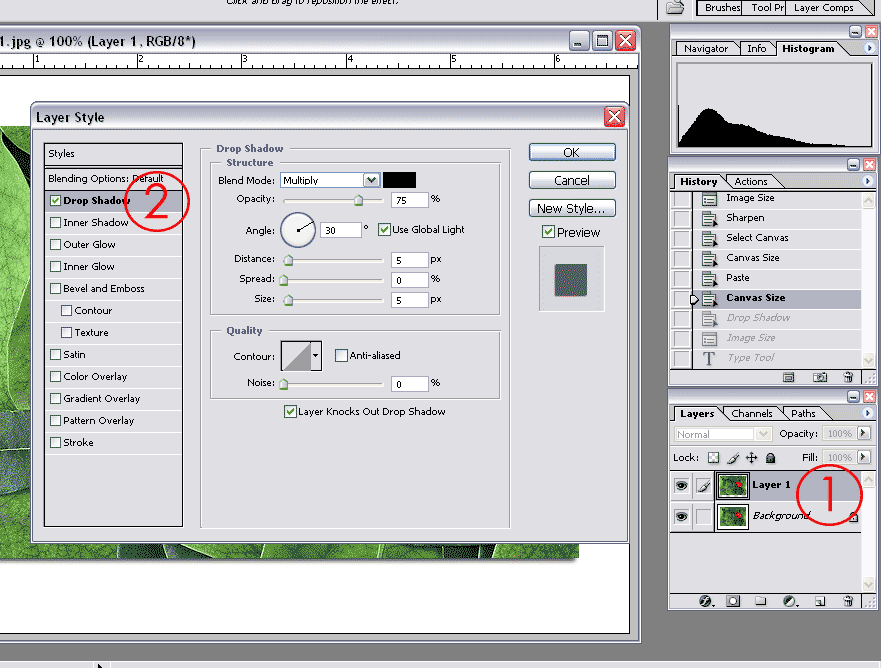Viewport: 881px width, 668px height.
Task: Click the Lock position move icon
Action: pyautogui.click(x=752, y=458)
